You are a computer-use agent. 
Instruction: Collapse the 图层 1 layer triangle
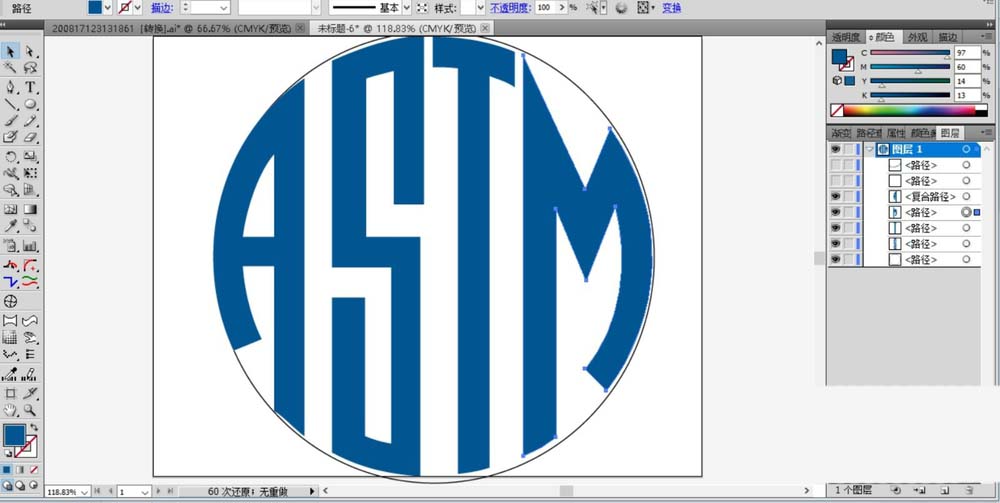[869, 149]
